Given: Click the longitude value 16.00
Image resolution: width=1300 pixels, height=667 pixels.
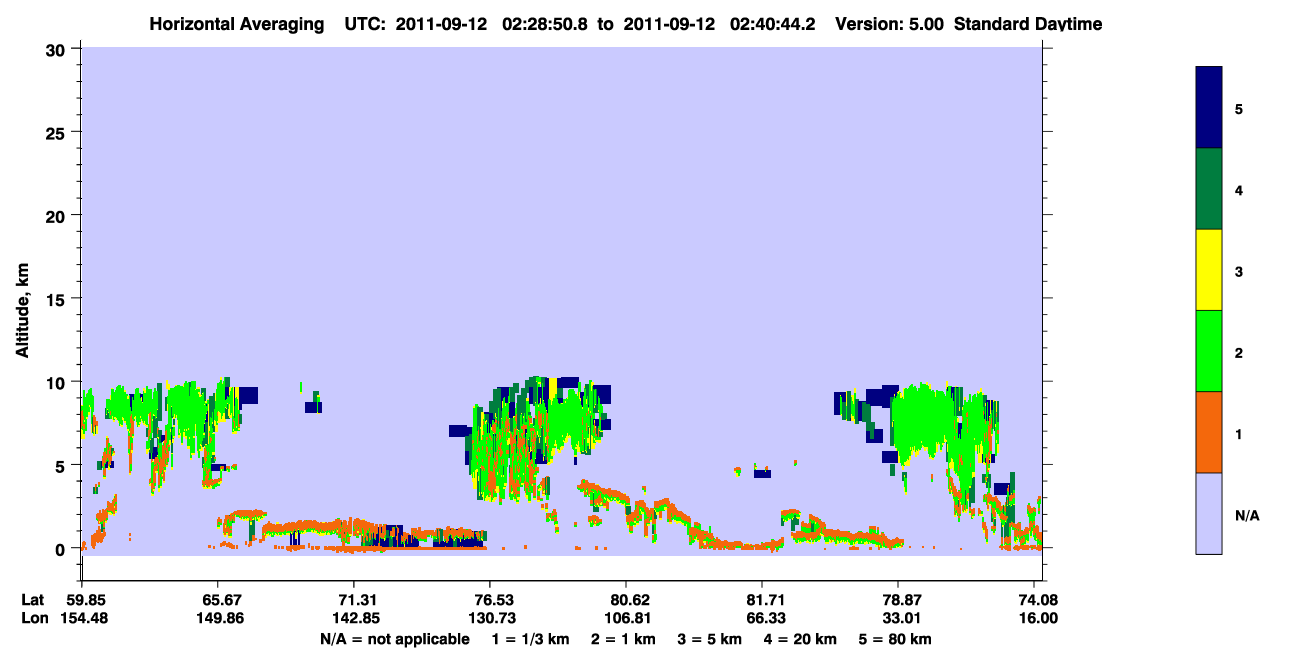Looking at the screenshot, I should click(x=1038, y=618).
